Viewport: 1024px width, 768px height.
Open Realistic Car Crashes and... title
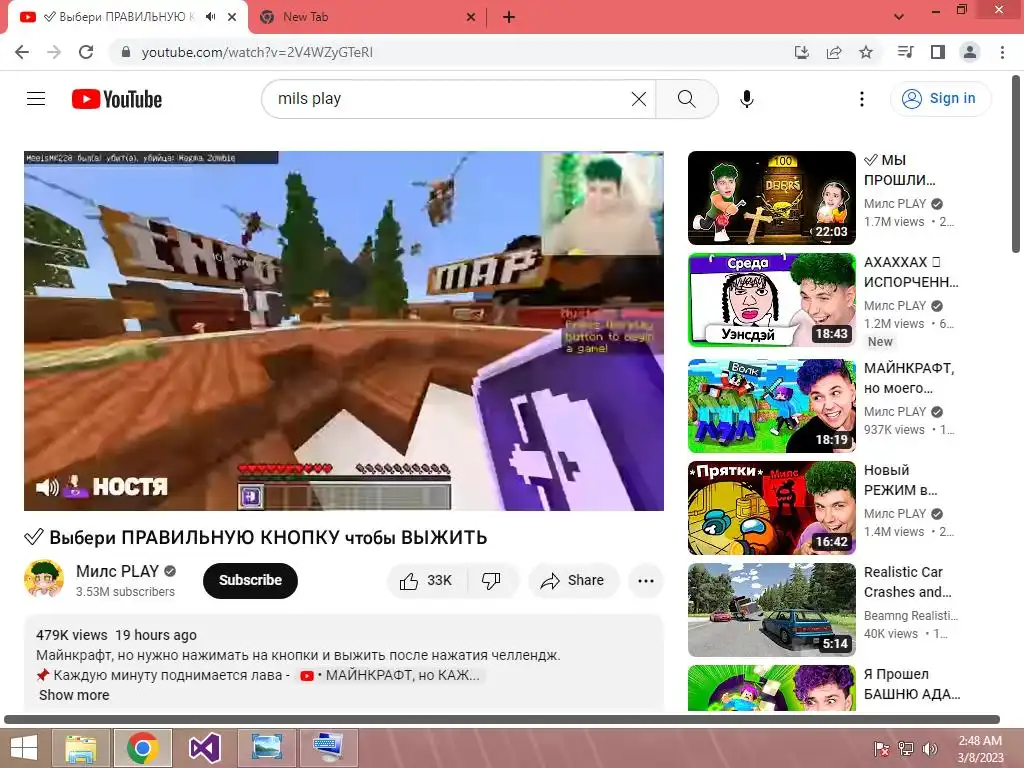(908, 582)
